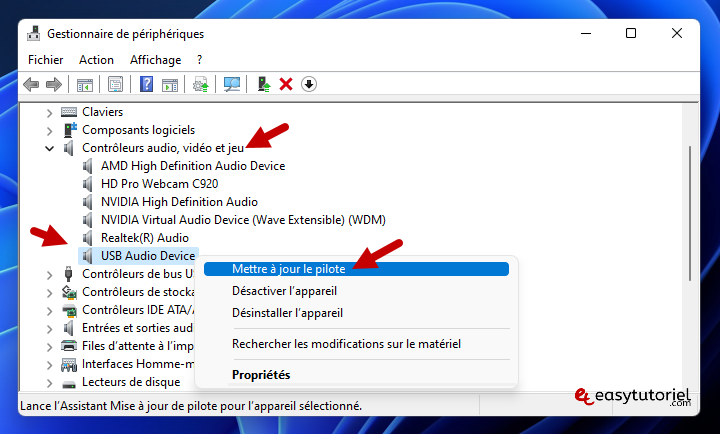Click speaker icon beside AMD High Definition Audio Device

(87, 166)
